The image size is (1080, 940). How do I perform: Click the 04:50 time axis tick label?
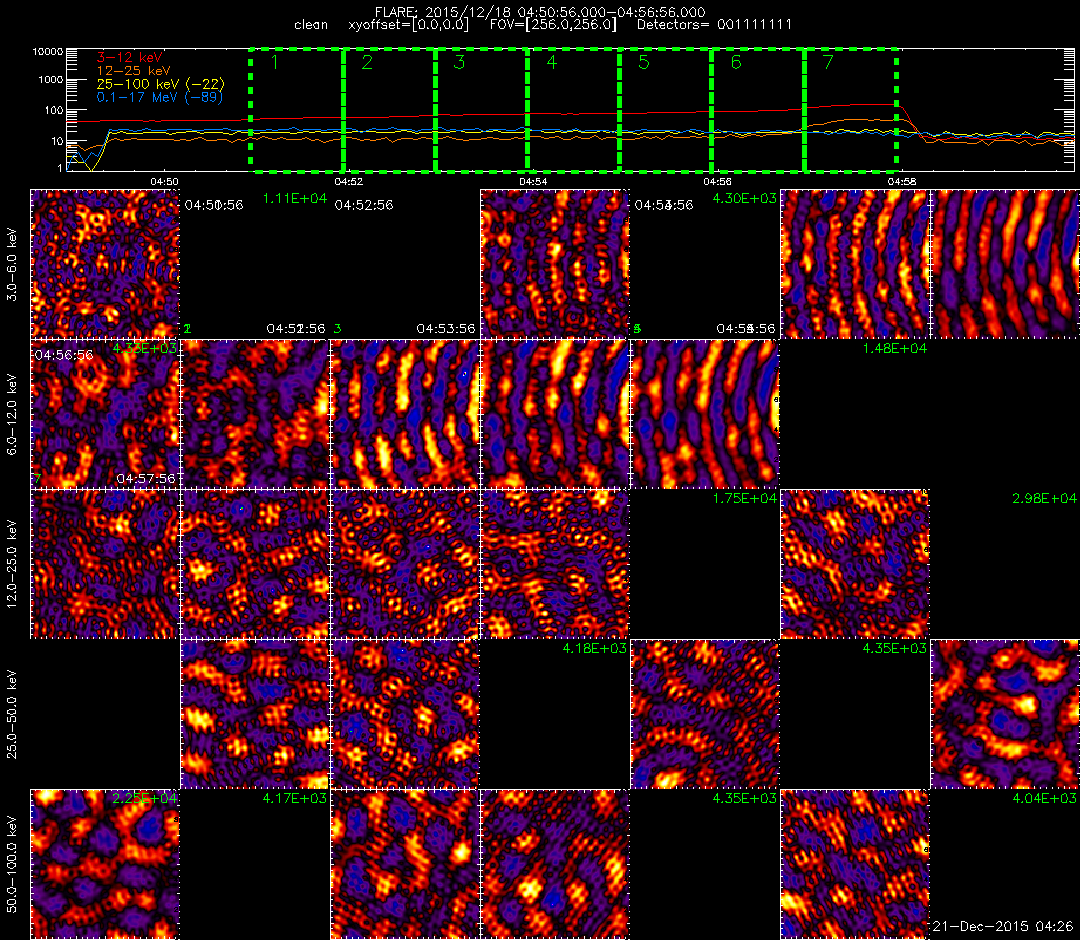(x=164, y=182)
